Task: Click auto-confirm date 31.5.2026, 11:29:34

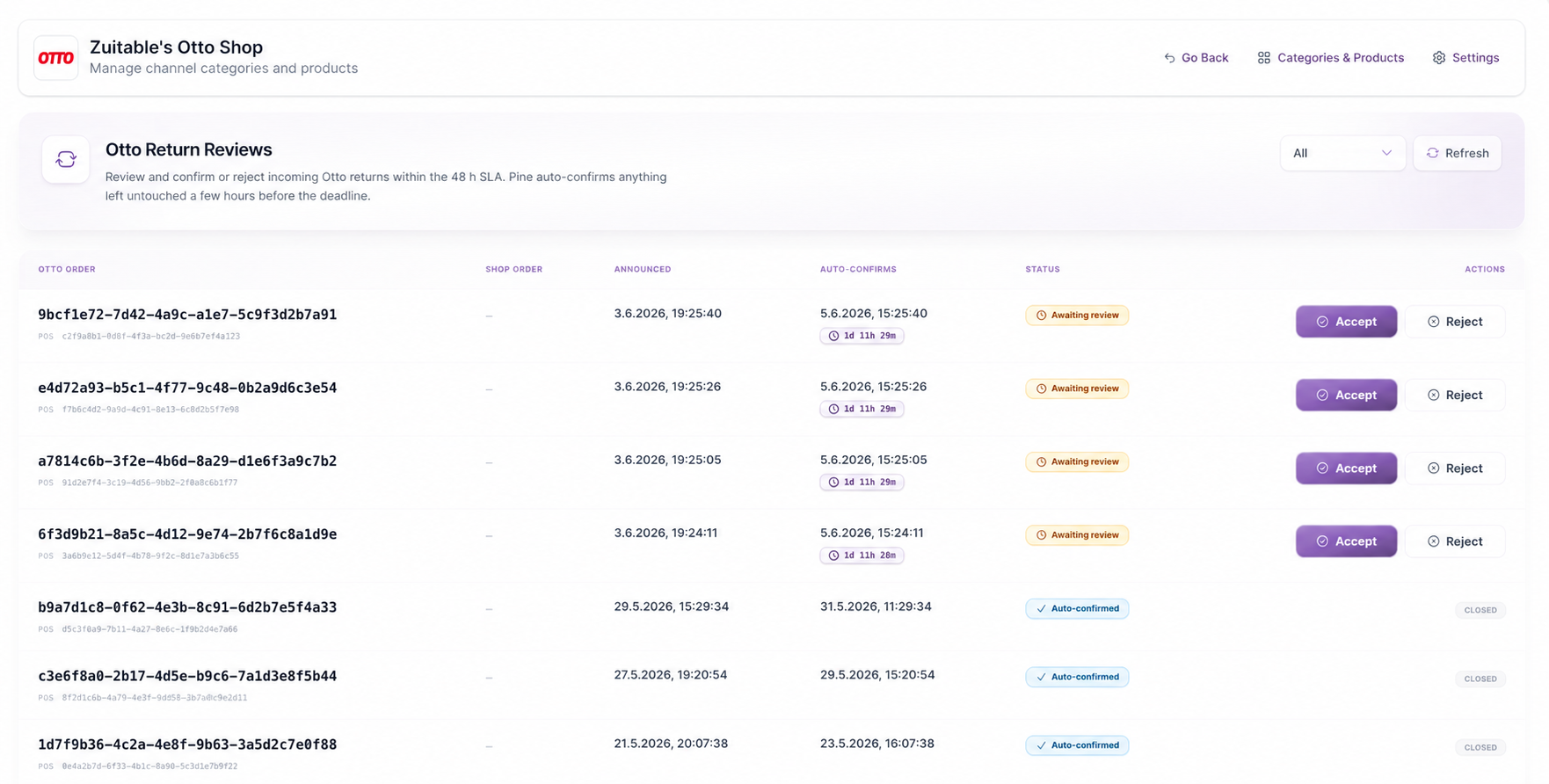Action: (x=876, y=606)
